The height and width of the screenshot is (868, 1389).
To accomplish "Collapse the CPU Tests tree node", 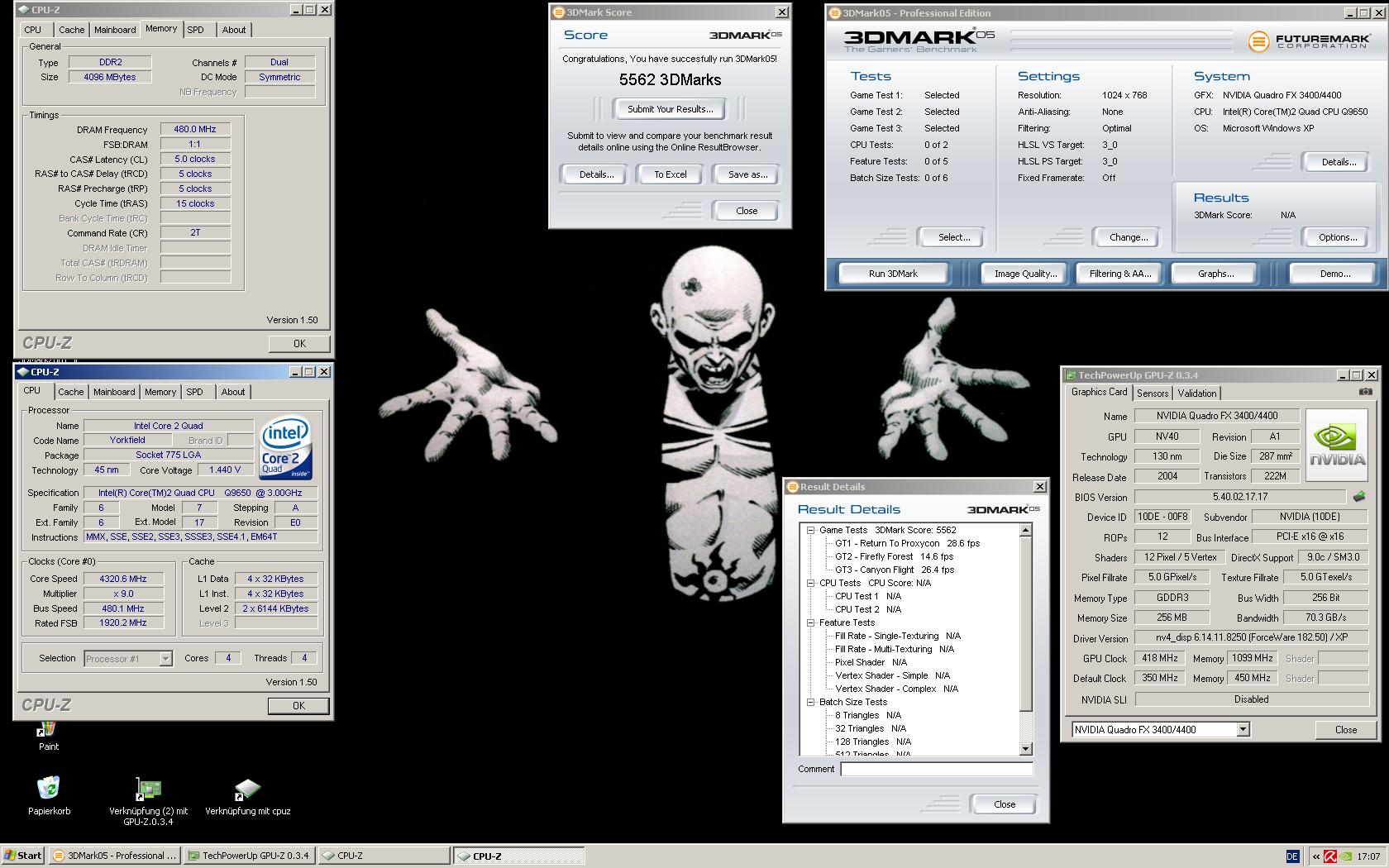I will 811,583.
